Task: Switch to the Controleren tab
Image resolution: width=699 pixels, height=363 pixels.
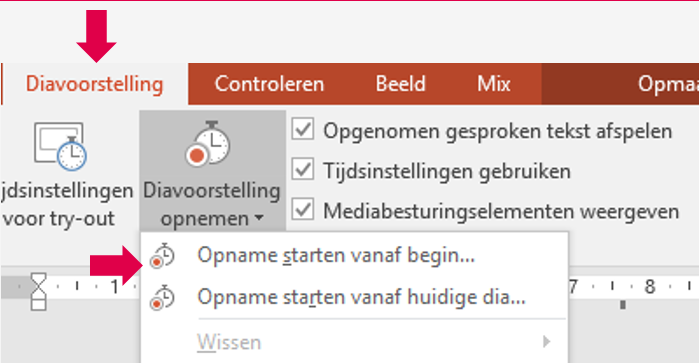Action: click(x=269, y=84)
